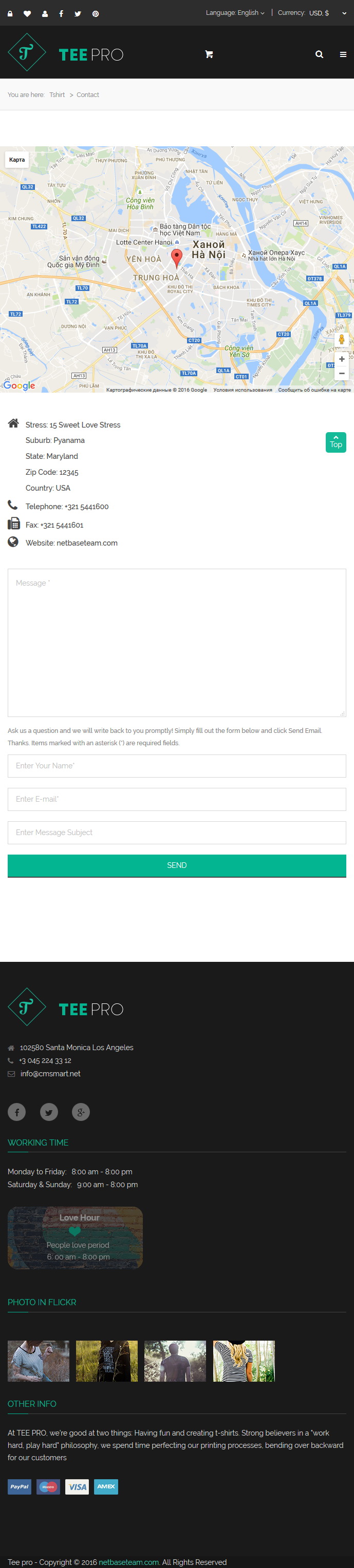The width and height of the screenshot is (354, 1568).
Task: Open the hamburger menu icon
Action: 343,54
